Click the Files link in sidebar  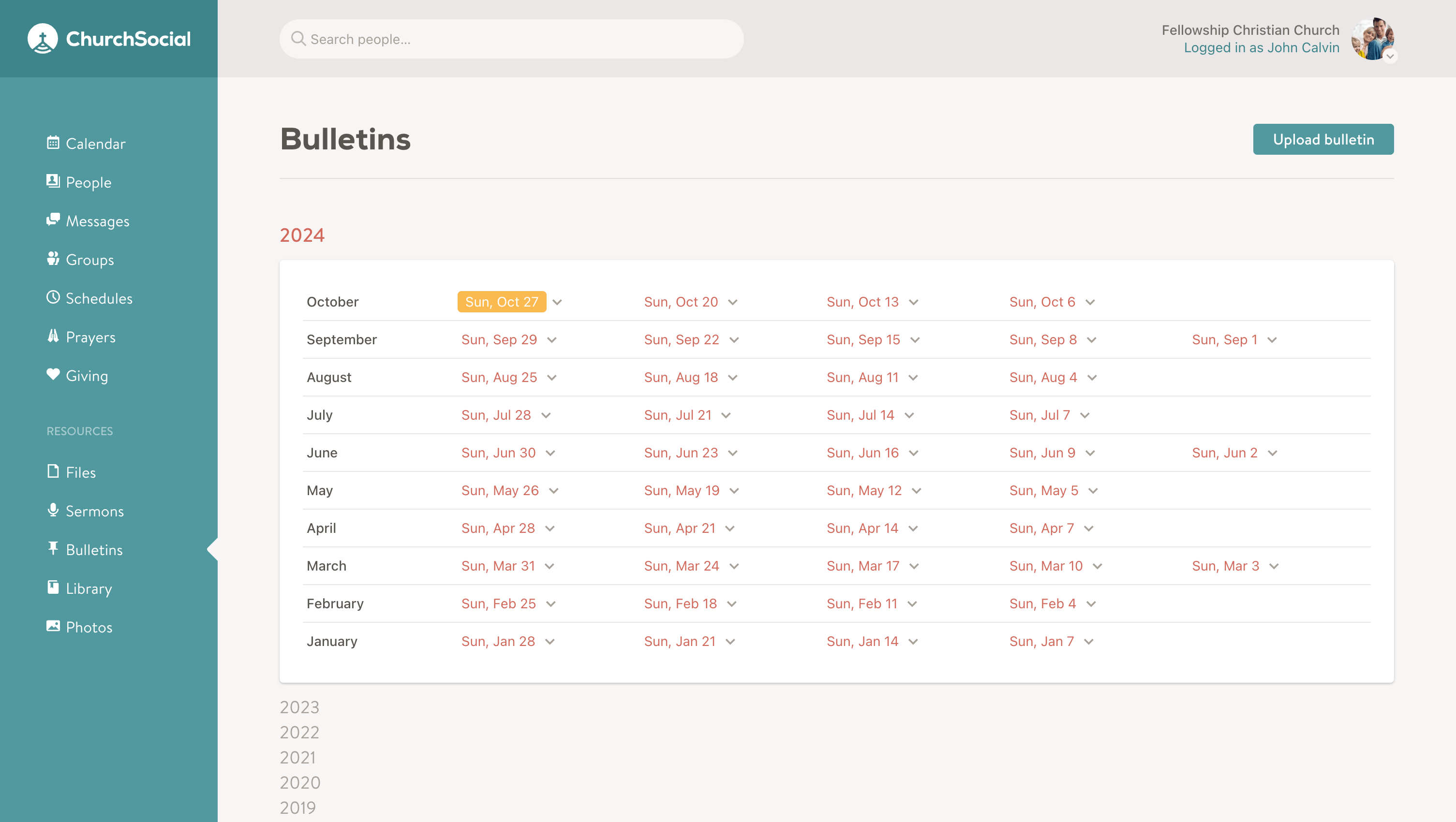(80, 472)
